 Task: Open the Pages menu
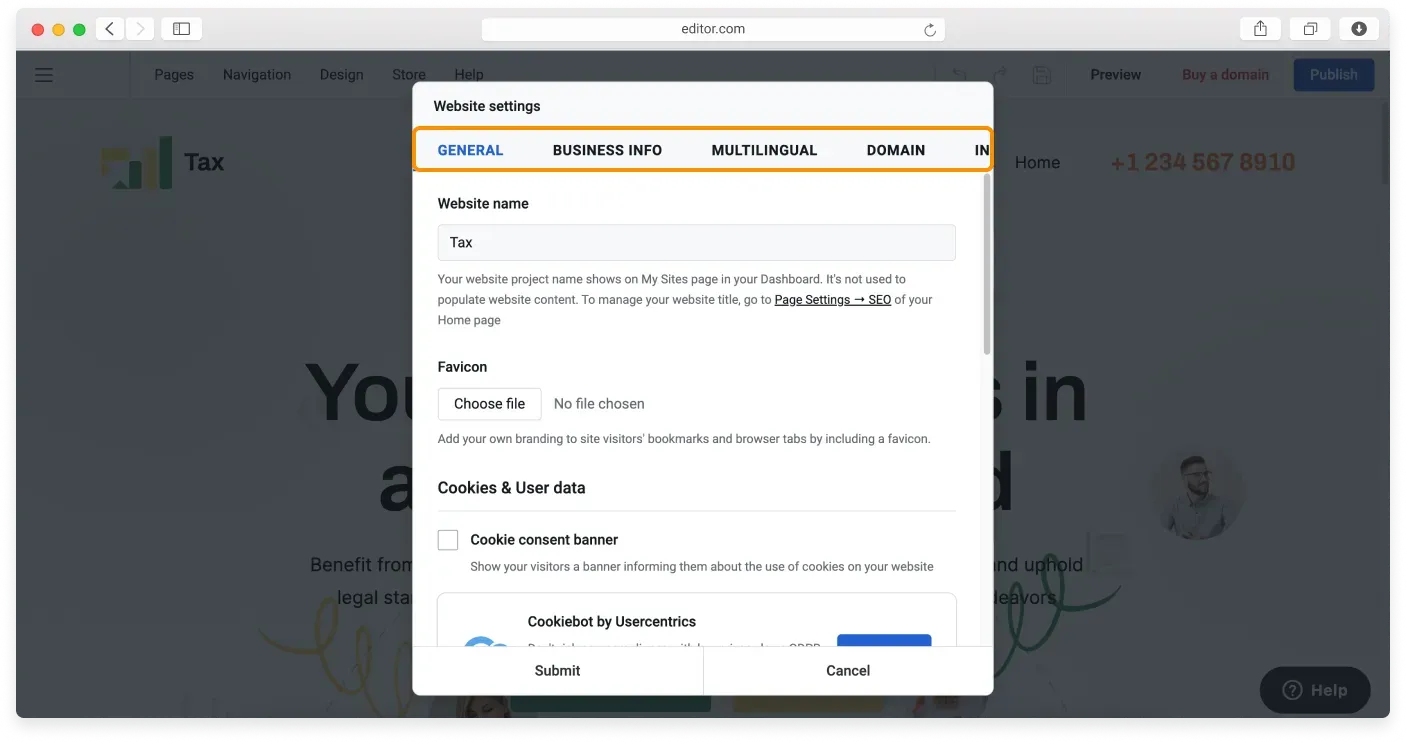point(174,75)
